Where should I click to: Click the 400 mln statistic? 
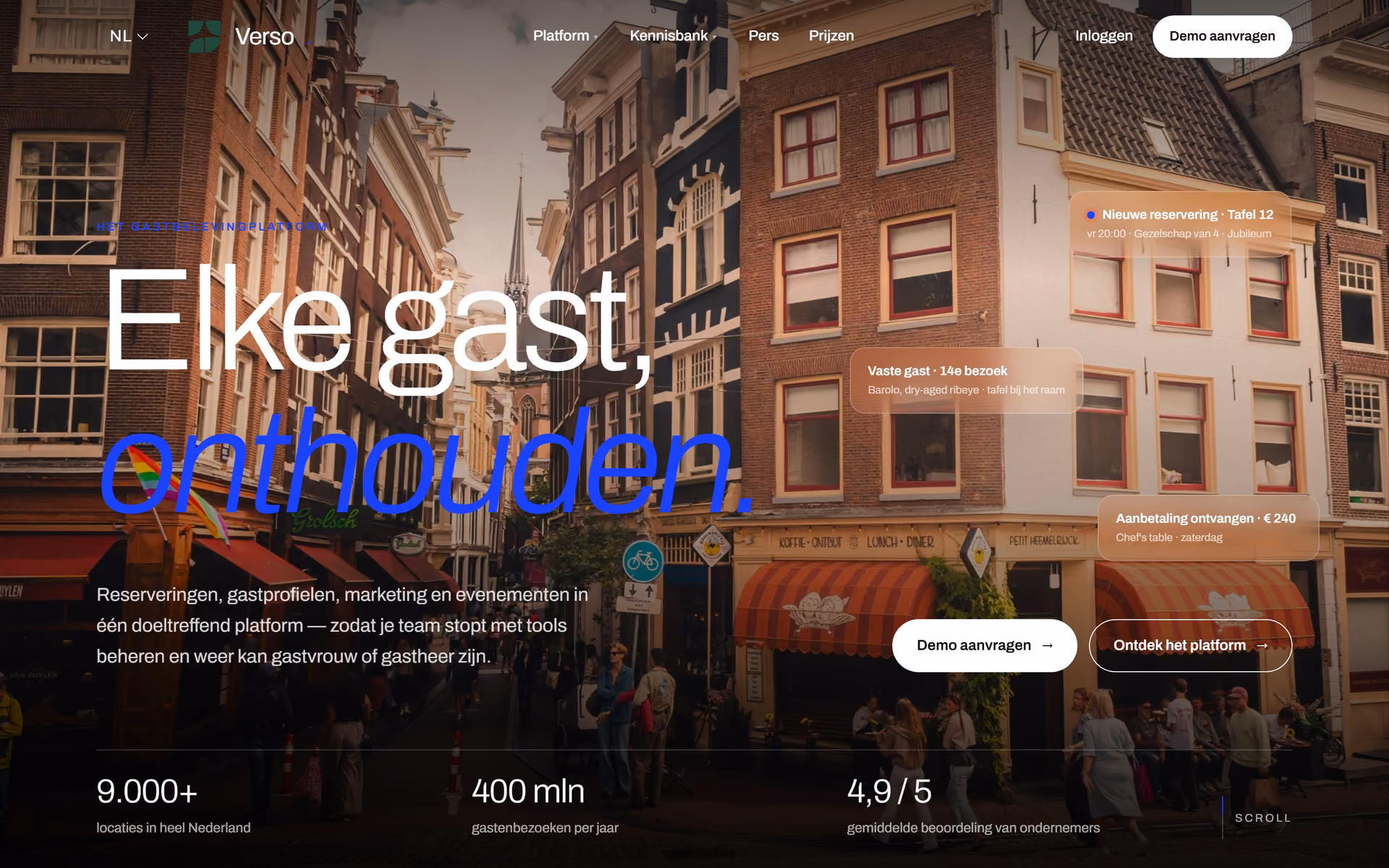(528, 791)
